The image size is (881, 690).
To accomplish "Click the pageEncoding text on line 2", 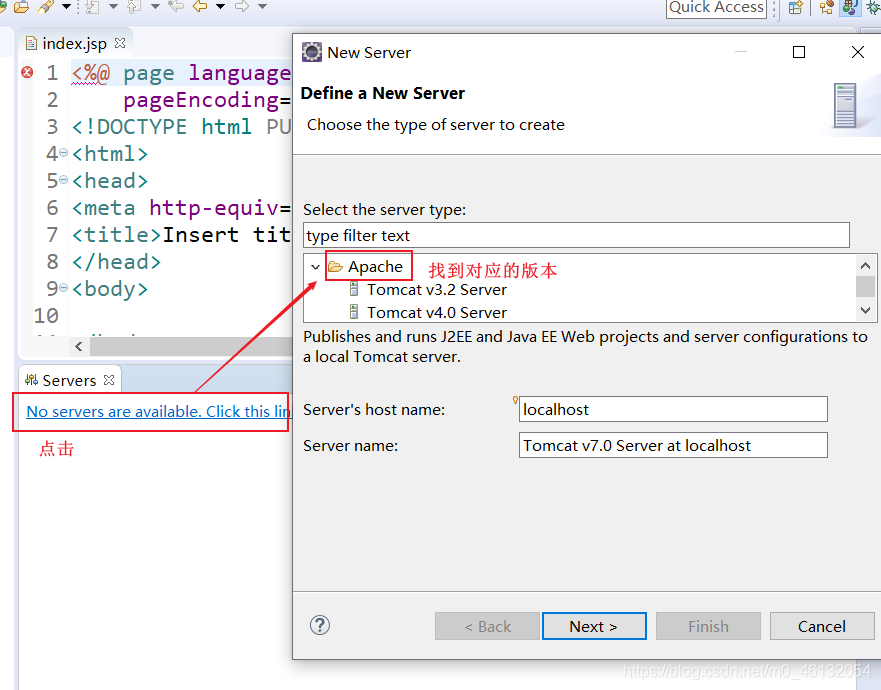I will coord(201,100).
